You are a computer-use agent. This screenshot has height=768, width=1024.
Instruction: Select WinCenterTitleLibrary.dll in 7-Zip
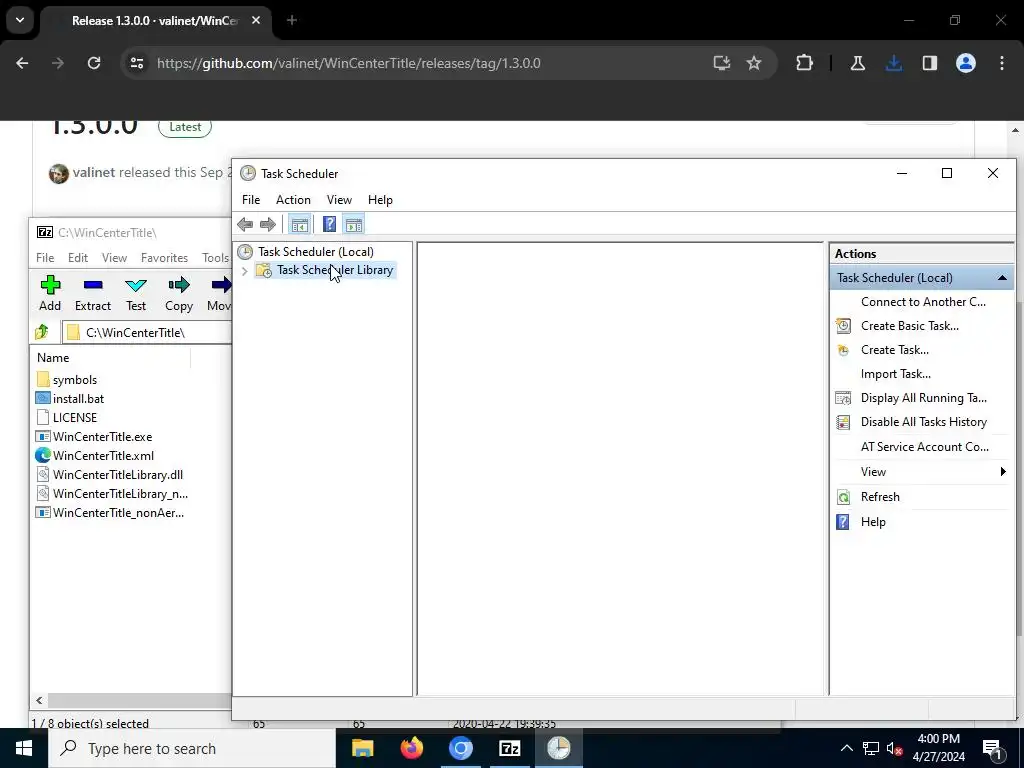click(x=118, y=475)
